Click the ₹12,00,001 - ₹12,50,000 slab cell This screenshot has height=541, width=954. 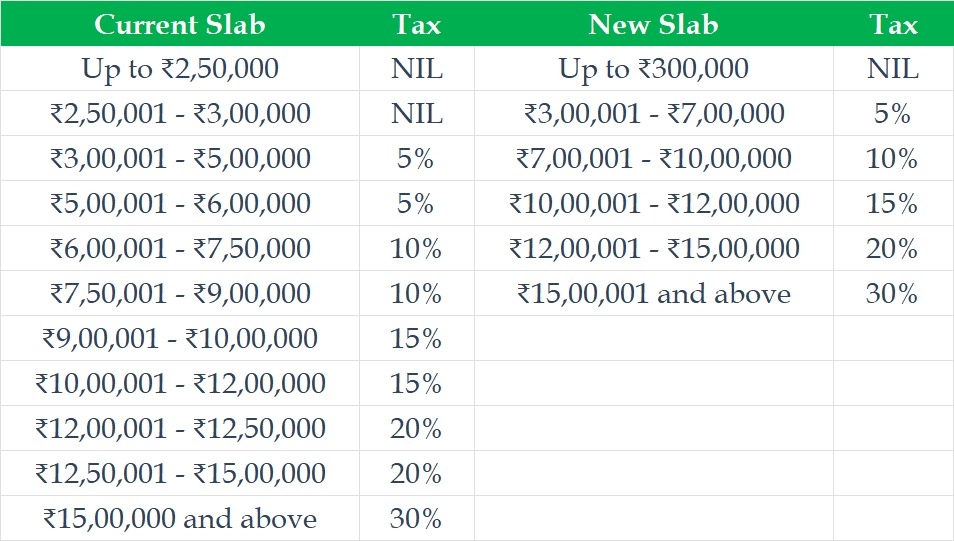180,429
